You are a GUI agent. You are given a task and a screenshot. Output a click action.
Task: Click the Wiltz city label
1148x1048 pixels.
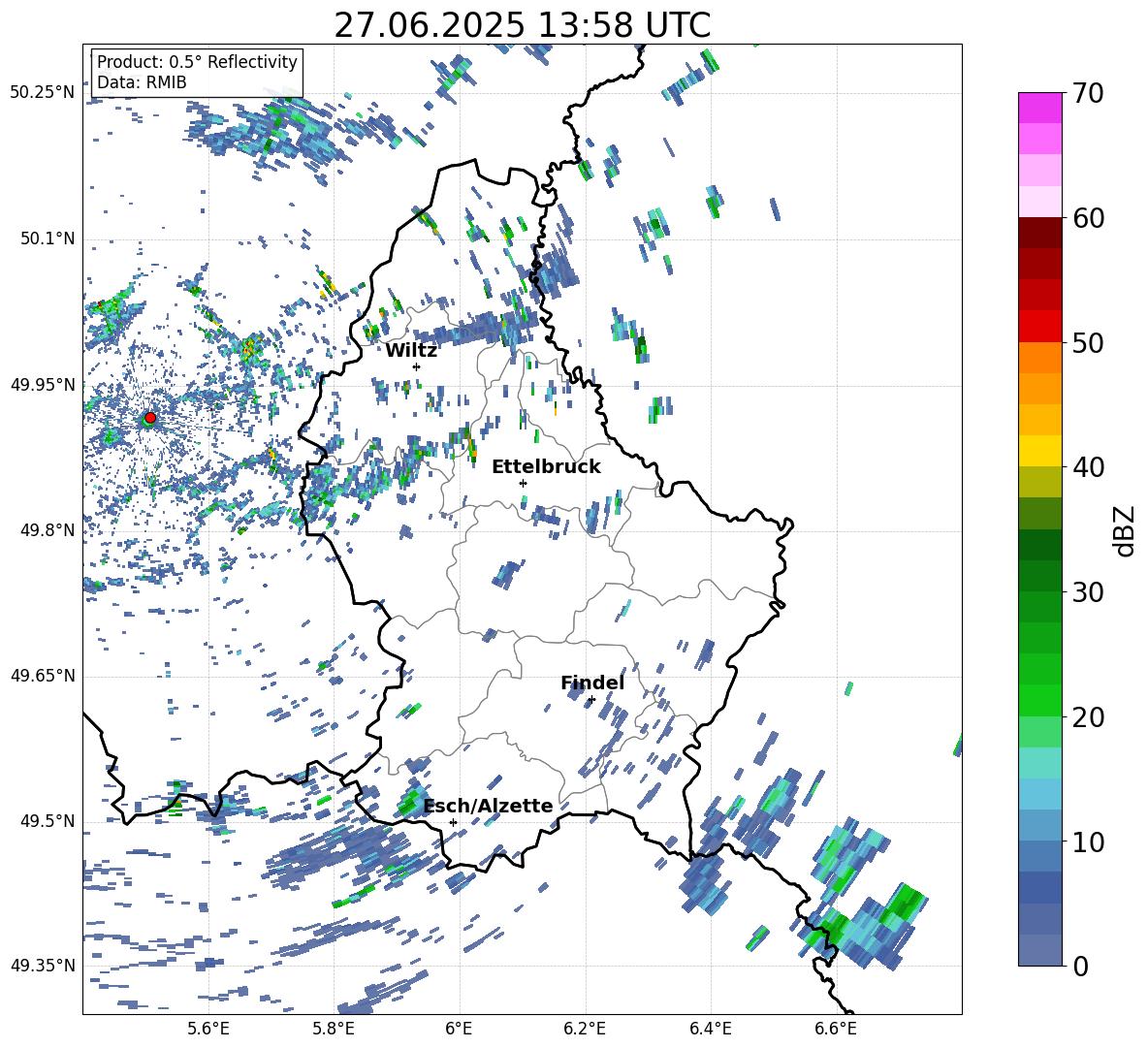click(x=411, y=351)
